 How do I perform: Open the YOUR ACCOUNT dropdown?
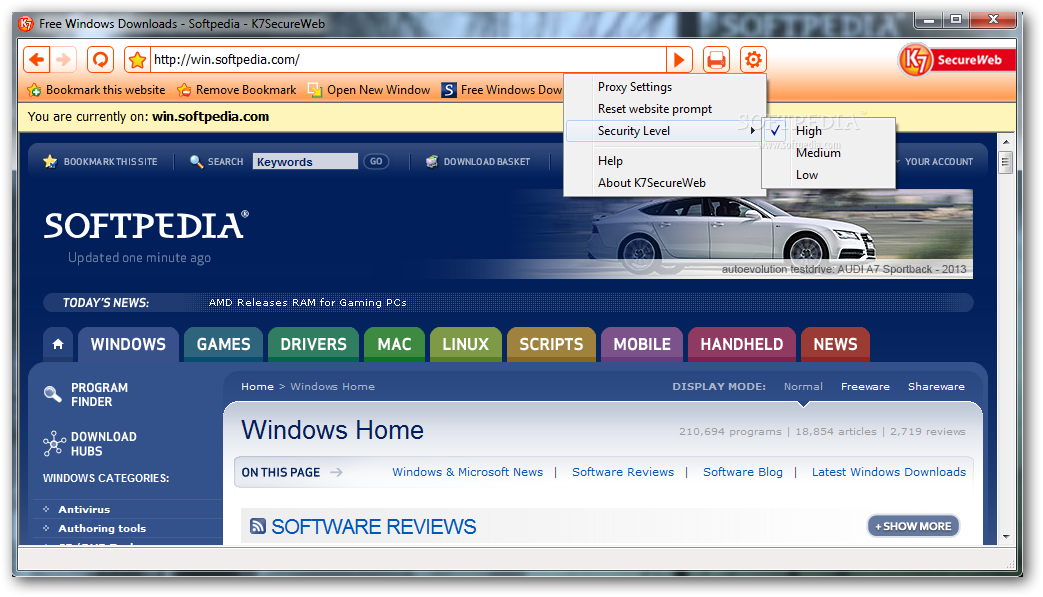pos(935,162)
